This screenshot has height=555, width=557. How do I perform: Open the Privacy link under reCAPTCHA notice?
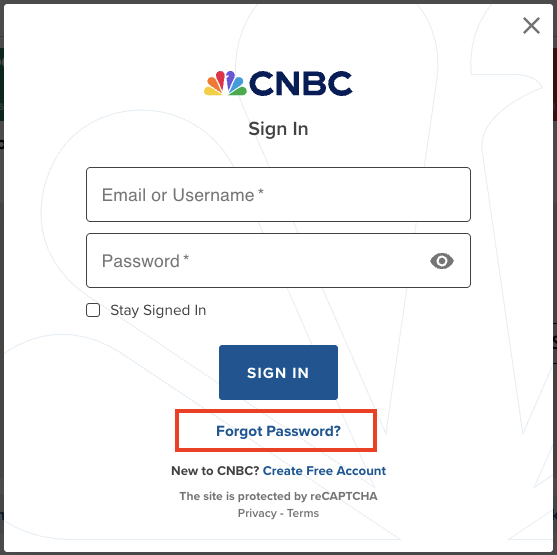tap(257, 513)
